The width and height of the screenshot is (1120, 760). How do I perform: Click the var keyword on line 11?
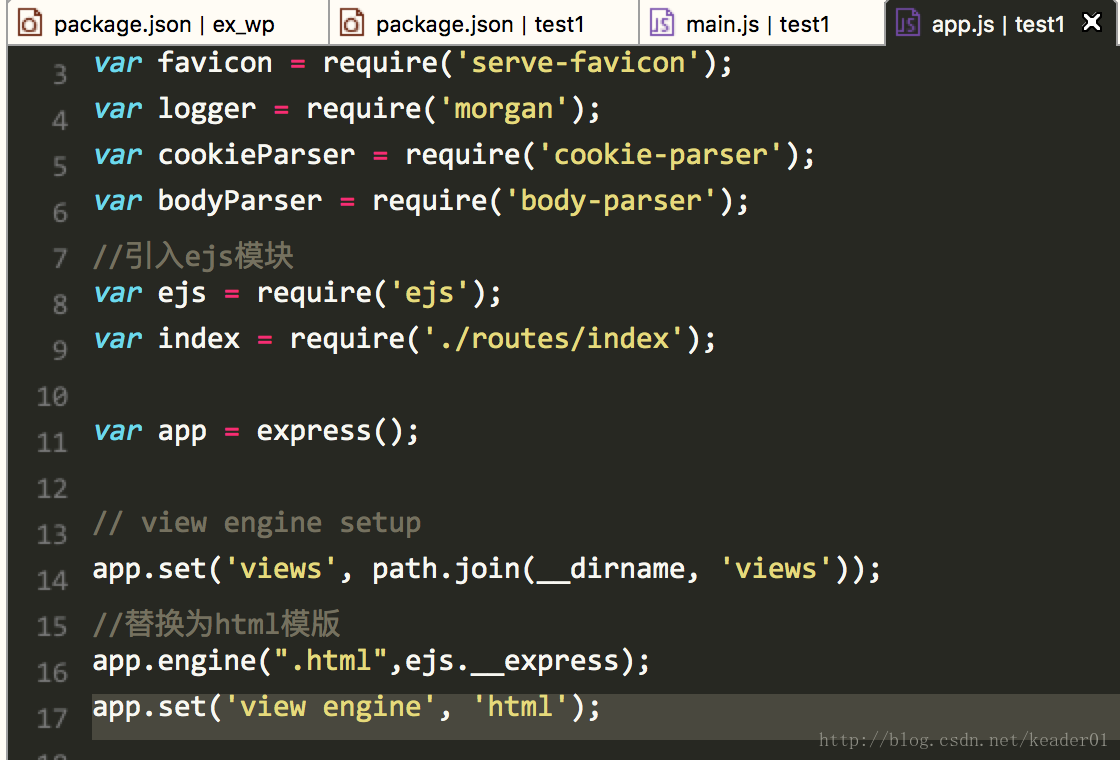[118, 431]
